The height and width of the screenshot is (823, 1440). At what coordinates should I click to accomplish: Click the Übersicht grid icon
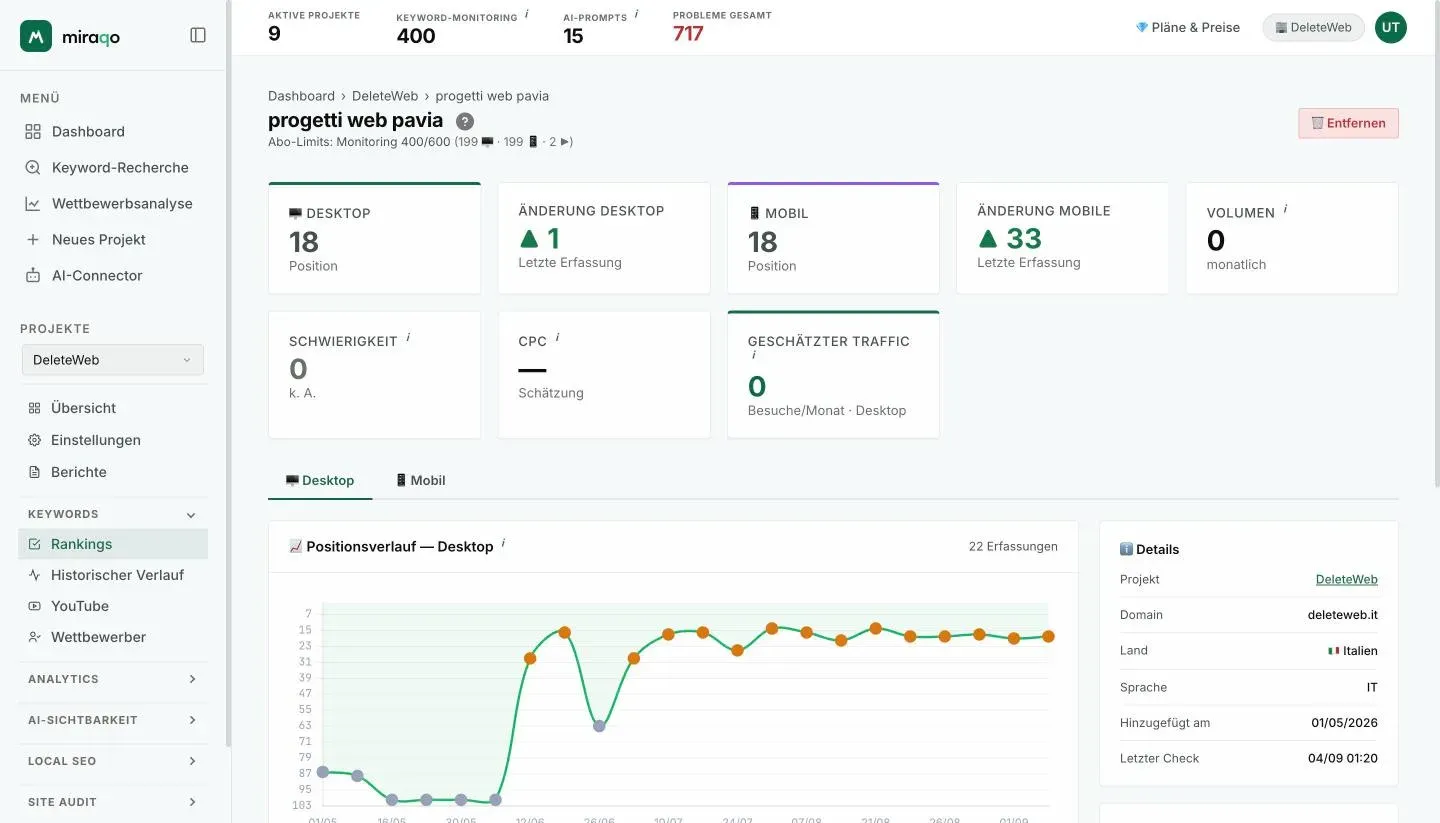point(34,408)
